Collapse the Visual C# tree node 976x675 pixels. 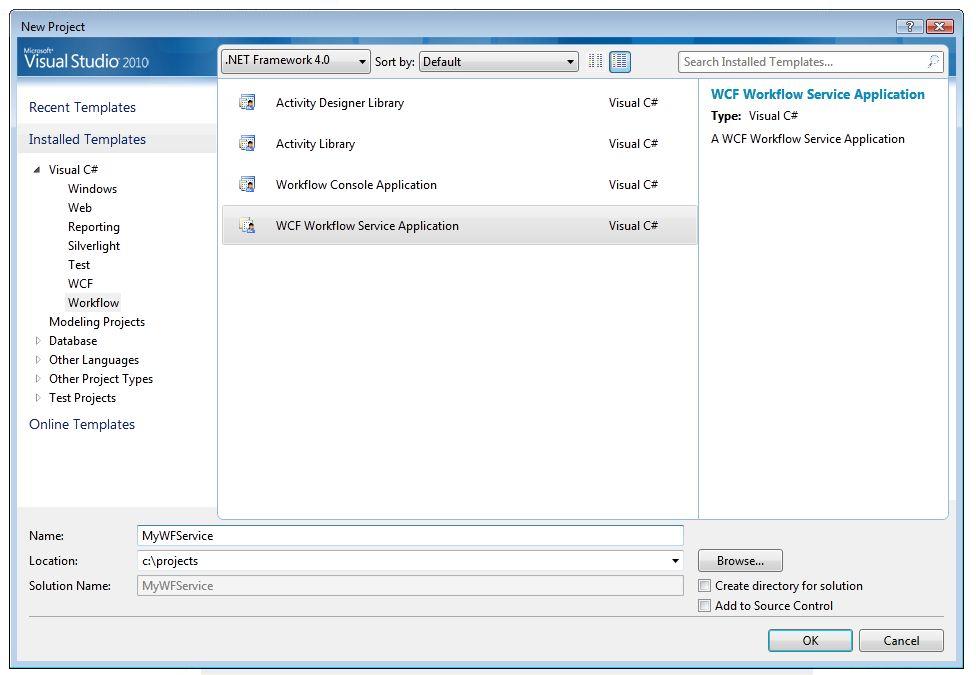tap(37, 169)
